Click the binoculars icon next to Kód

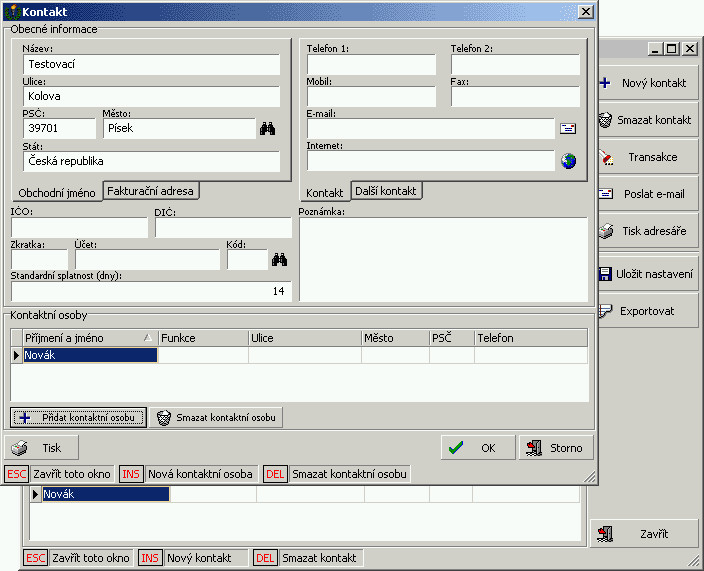point(279,259)
